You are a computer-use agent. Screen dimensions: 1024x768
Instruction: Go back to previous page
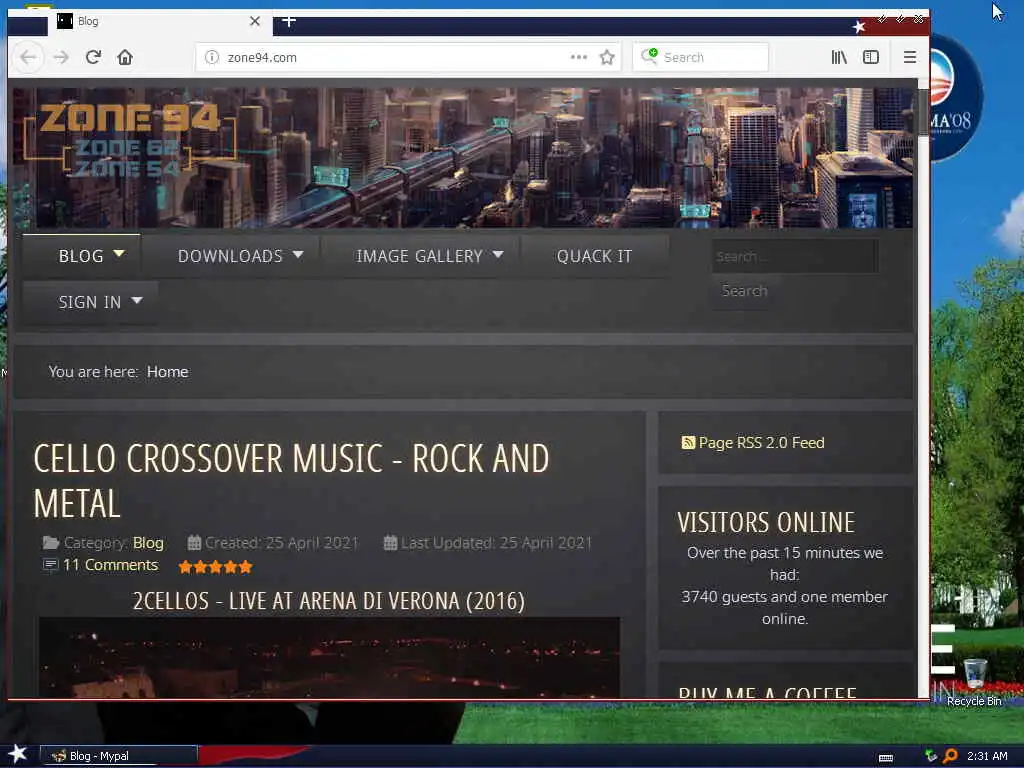tap(27, 57)
